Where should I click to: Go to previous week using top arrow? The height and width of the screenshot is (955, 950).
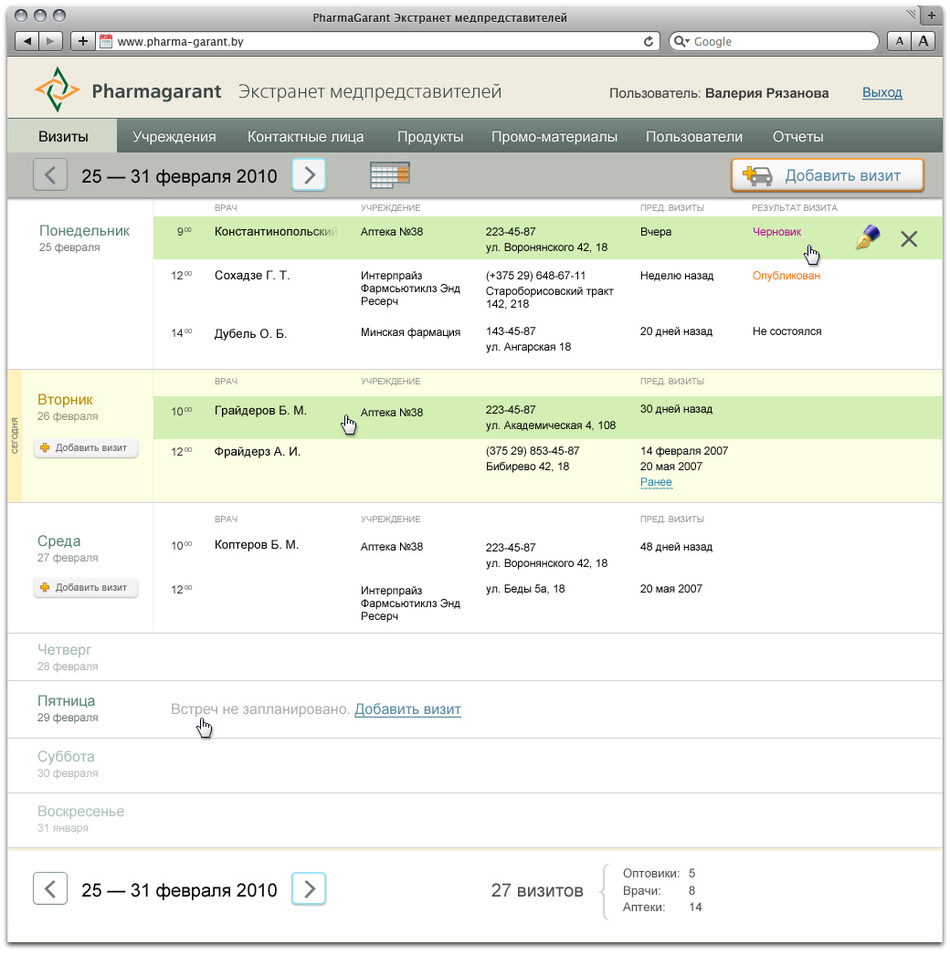coord(50,175)
